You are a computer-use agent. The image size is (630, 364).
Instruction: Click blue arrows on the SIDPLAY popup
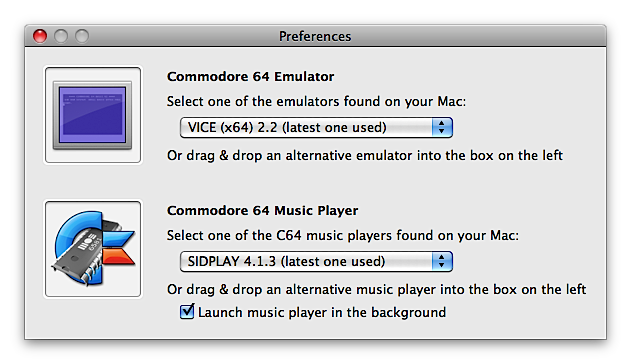(x=442, y=262)
